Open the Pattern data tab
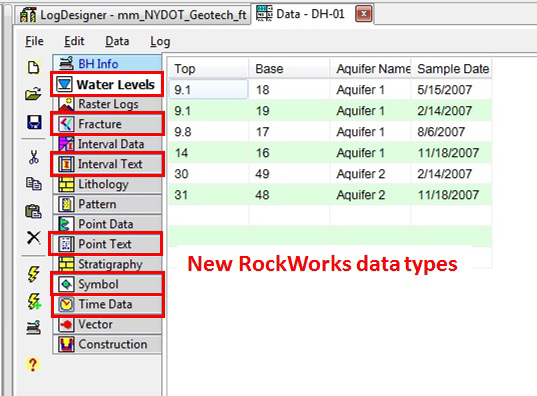 107,204
